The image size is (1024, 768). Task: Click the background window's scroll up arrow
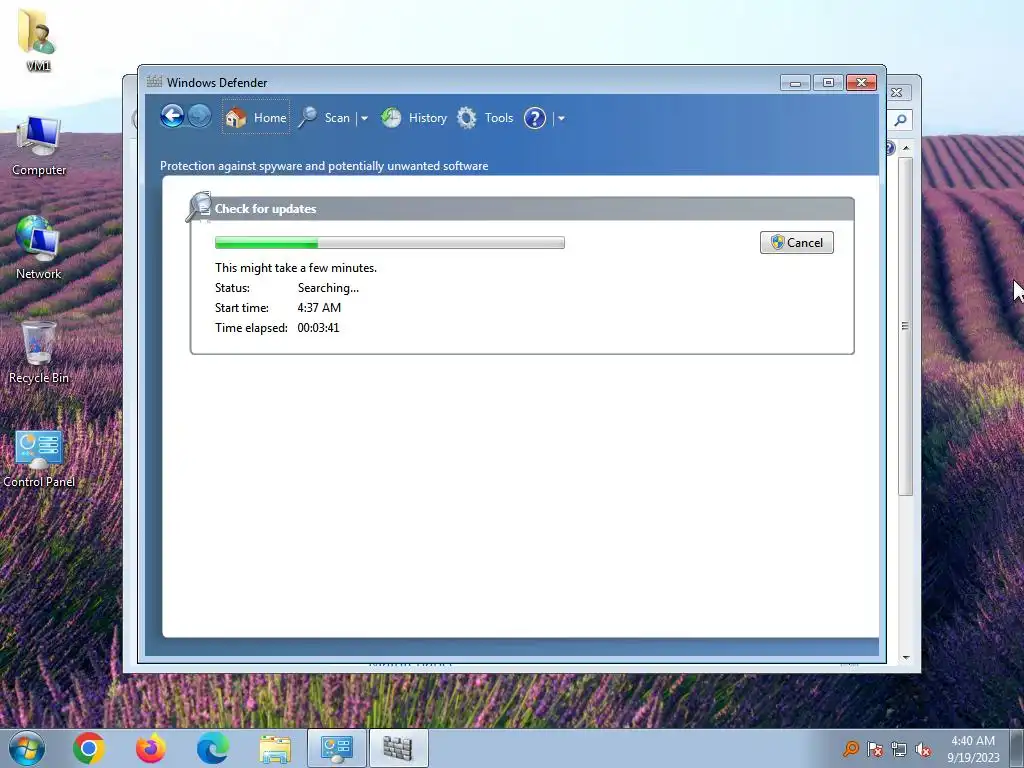906,148
